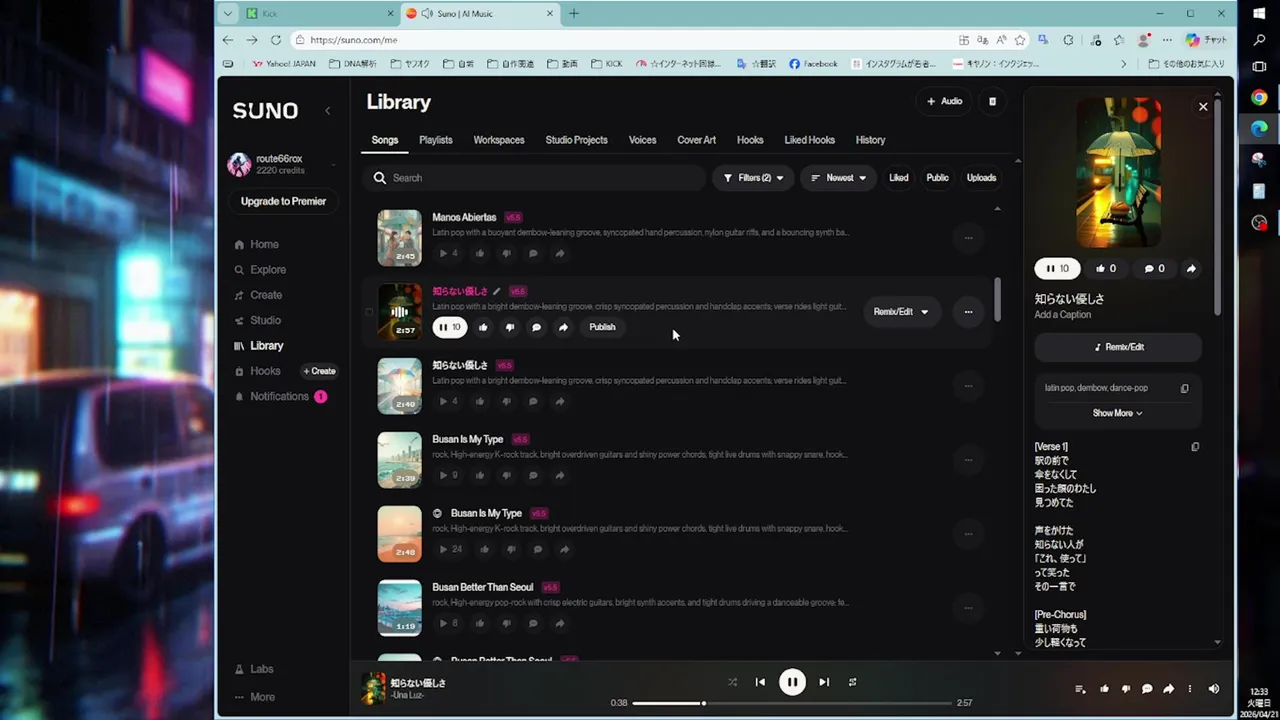The image size is (1280, 720).
Task: Switch to Liked Hooks tab
Action: tap(809, 140)
